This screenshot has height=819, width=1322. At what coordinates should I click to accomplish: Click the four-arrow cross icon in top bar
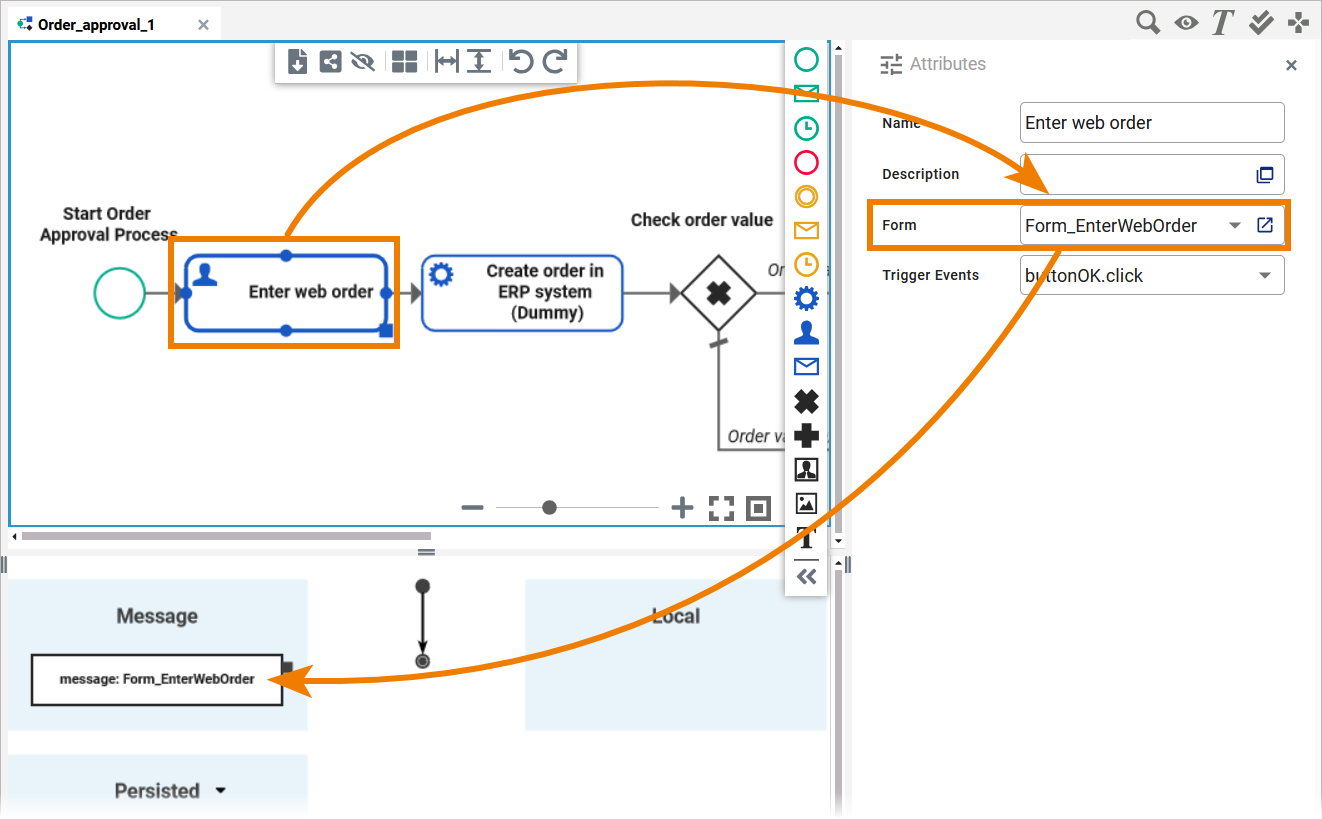coord(1298,21)
